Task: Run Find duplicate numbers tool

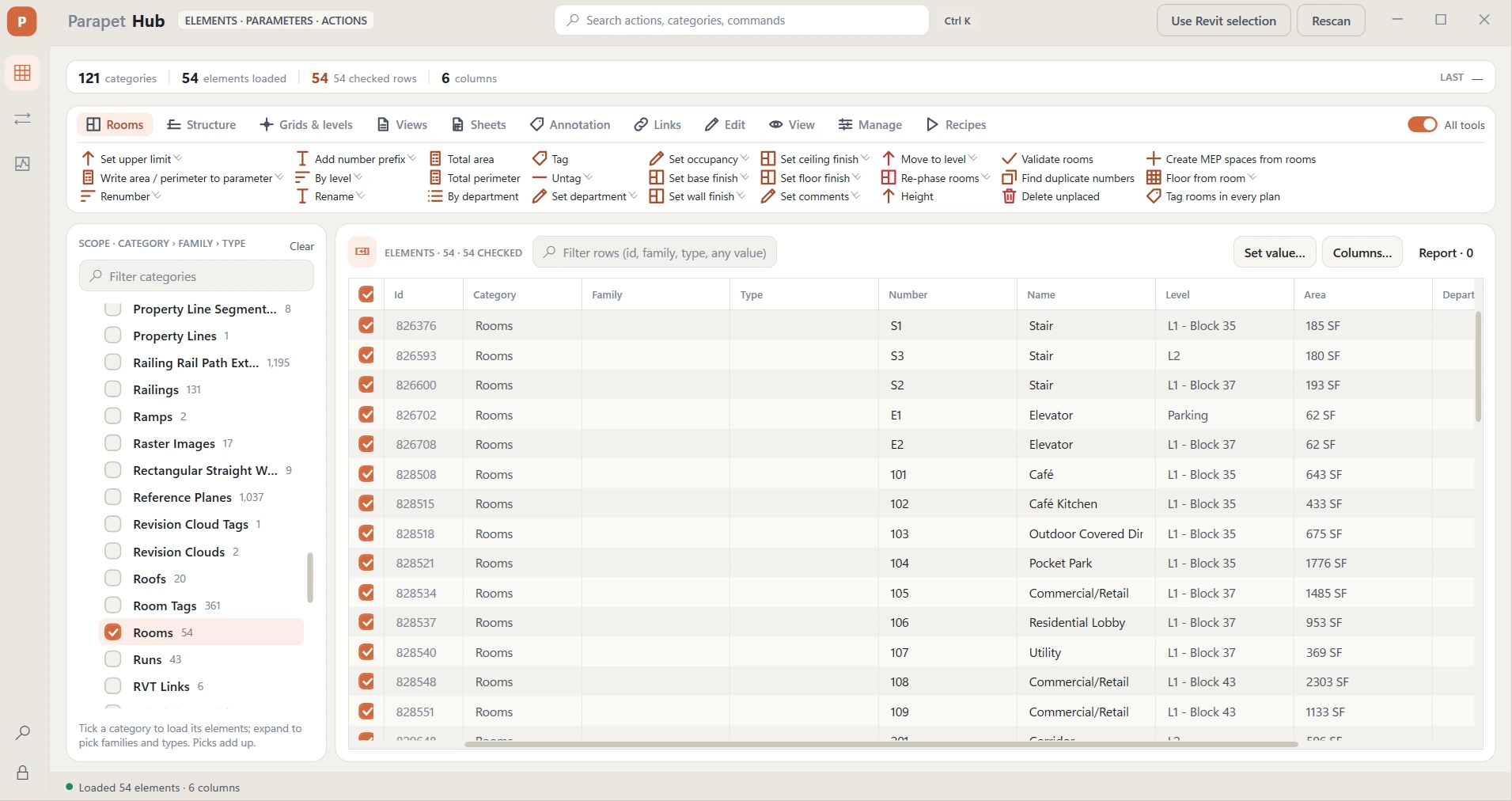Action: tap(1068, 178)
